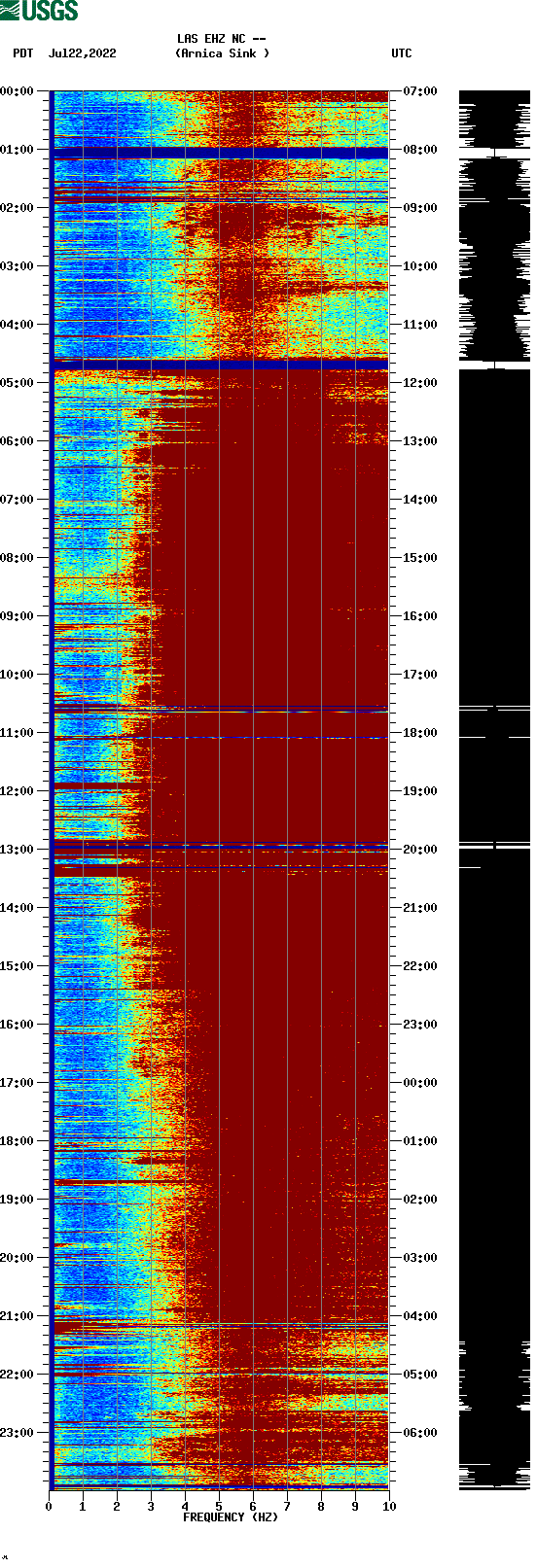This screenshot has width=537, height=1568.
Task: Click the 00:00 PDT time label
Action: pos(18,91)
